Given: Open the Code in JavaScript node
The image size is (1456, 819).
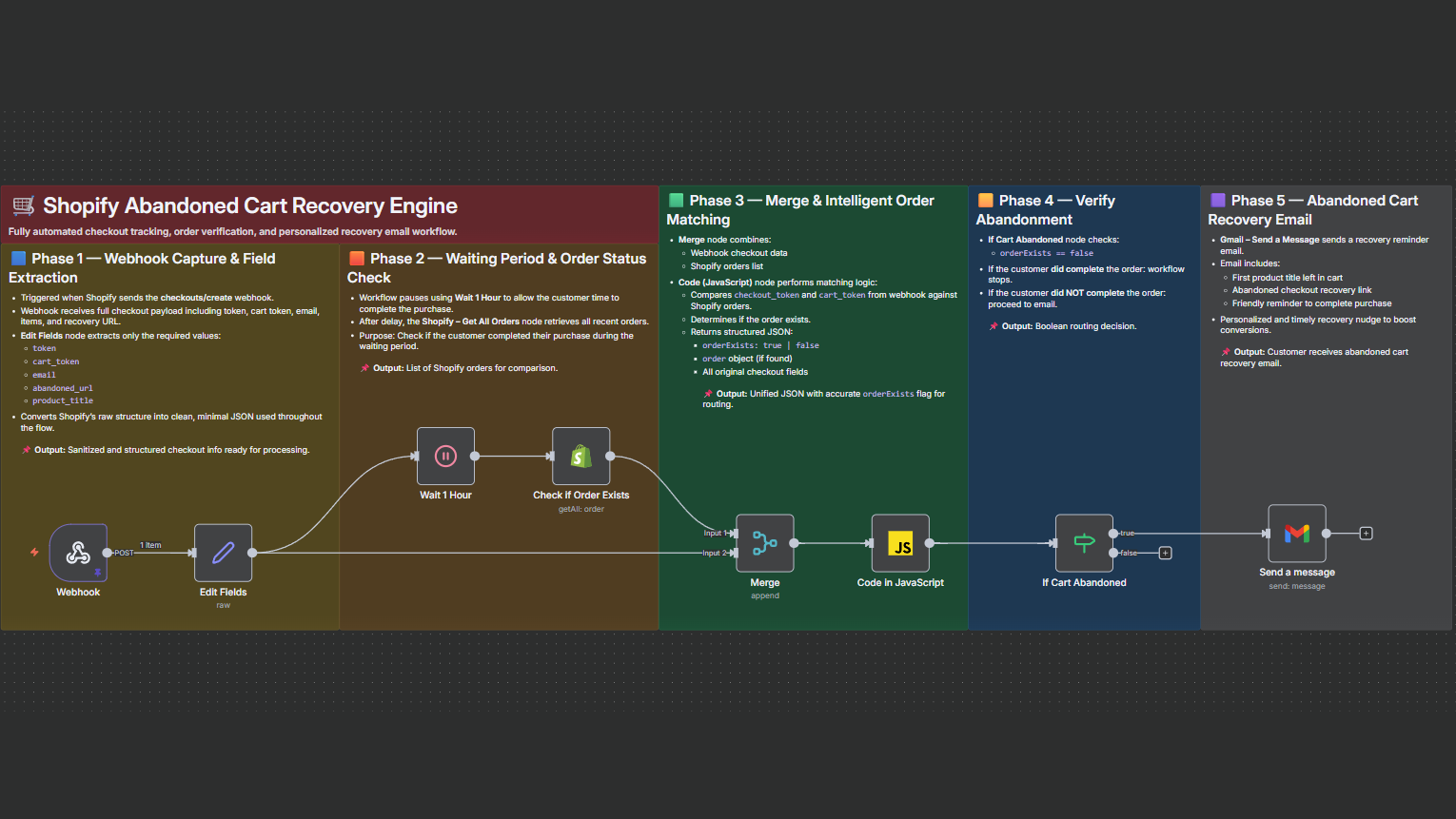Looking at the screenshot, I should coord(900,543).
